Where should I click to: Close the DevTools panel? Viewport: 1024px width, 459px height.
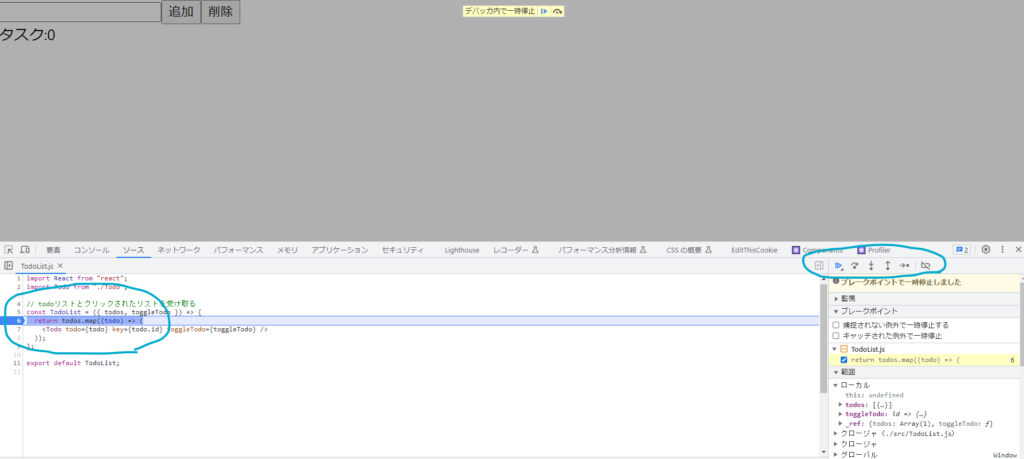click(x=1018, y=249)
